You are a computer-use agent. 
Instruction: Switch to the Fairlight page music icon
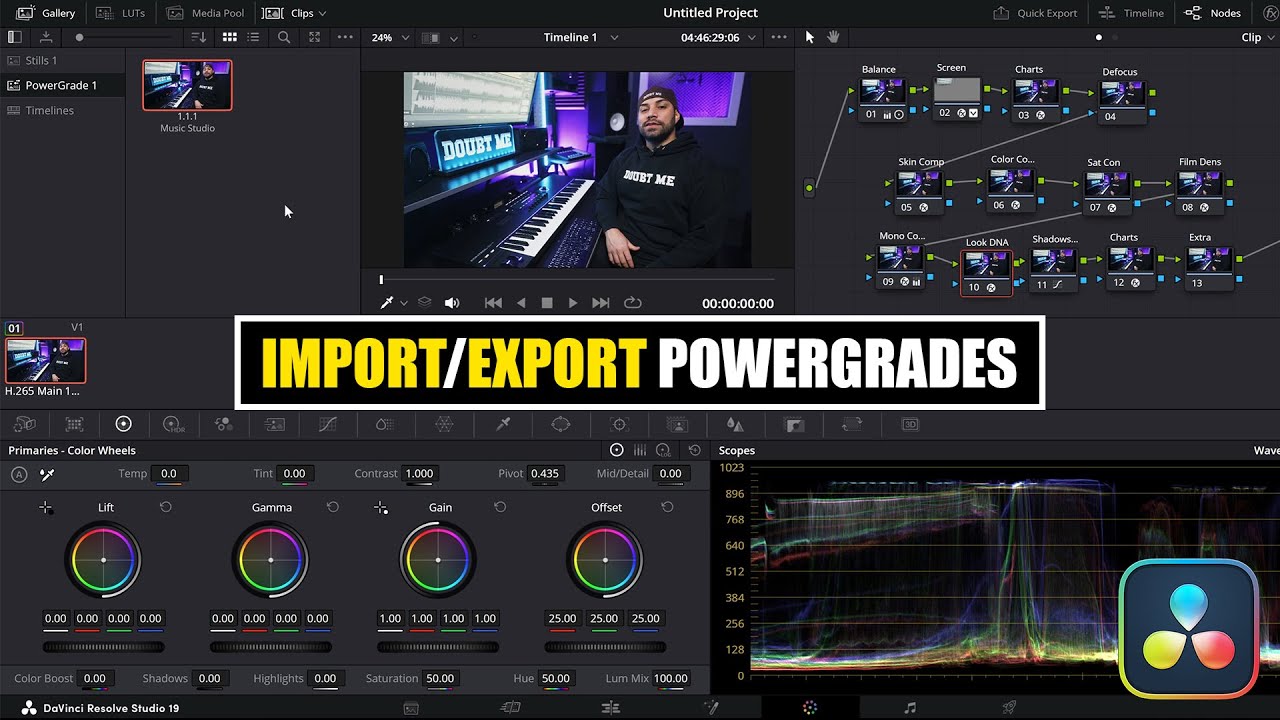tap(910, 708)
